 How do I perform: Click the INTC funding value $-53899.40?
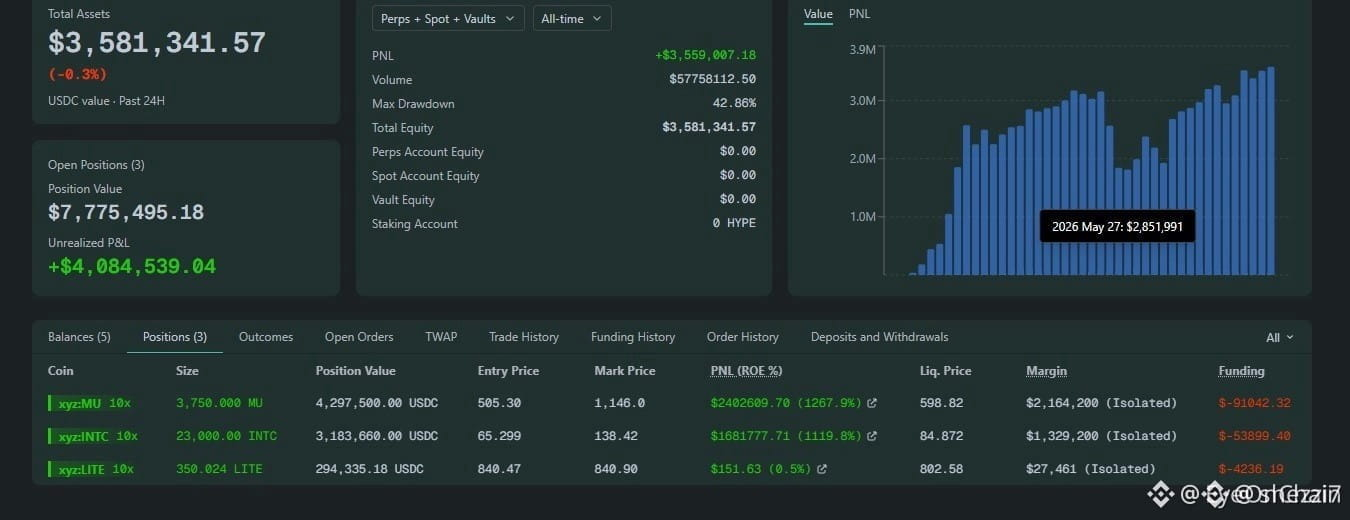coord(1254,436)
